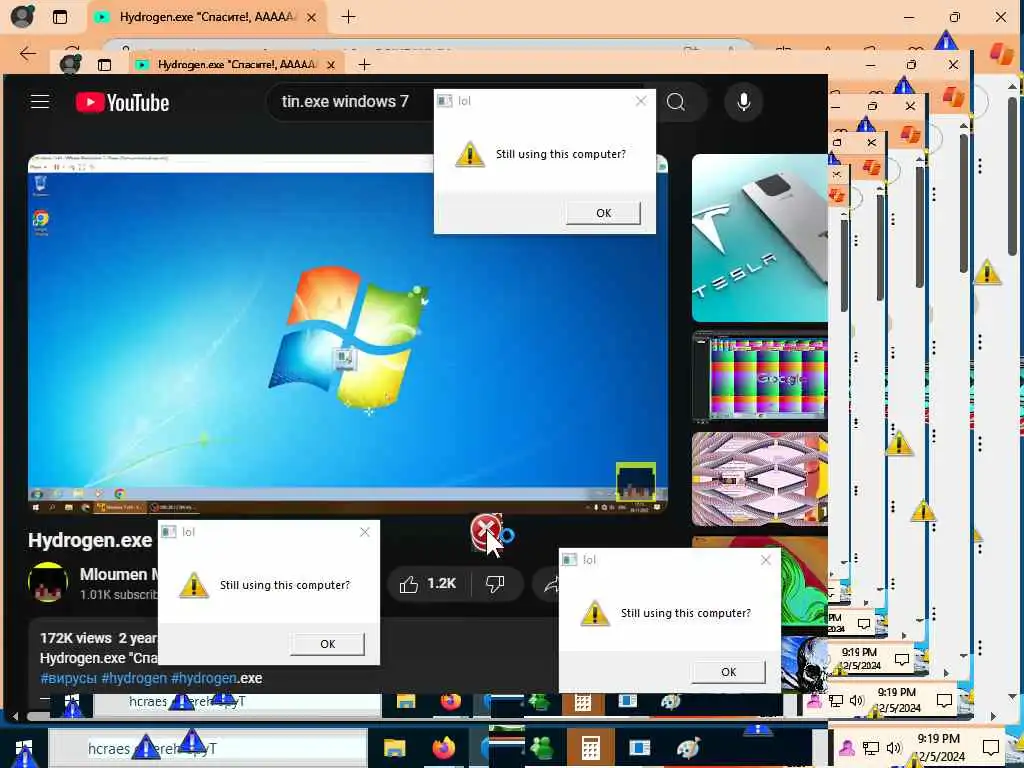Screen dimensions: 1024x768
Task: Click the taskbar search box on bottom taskbar
Action: pyautogui.click(x=208, y=748)
